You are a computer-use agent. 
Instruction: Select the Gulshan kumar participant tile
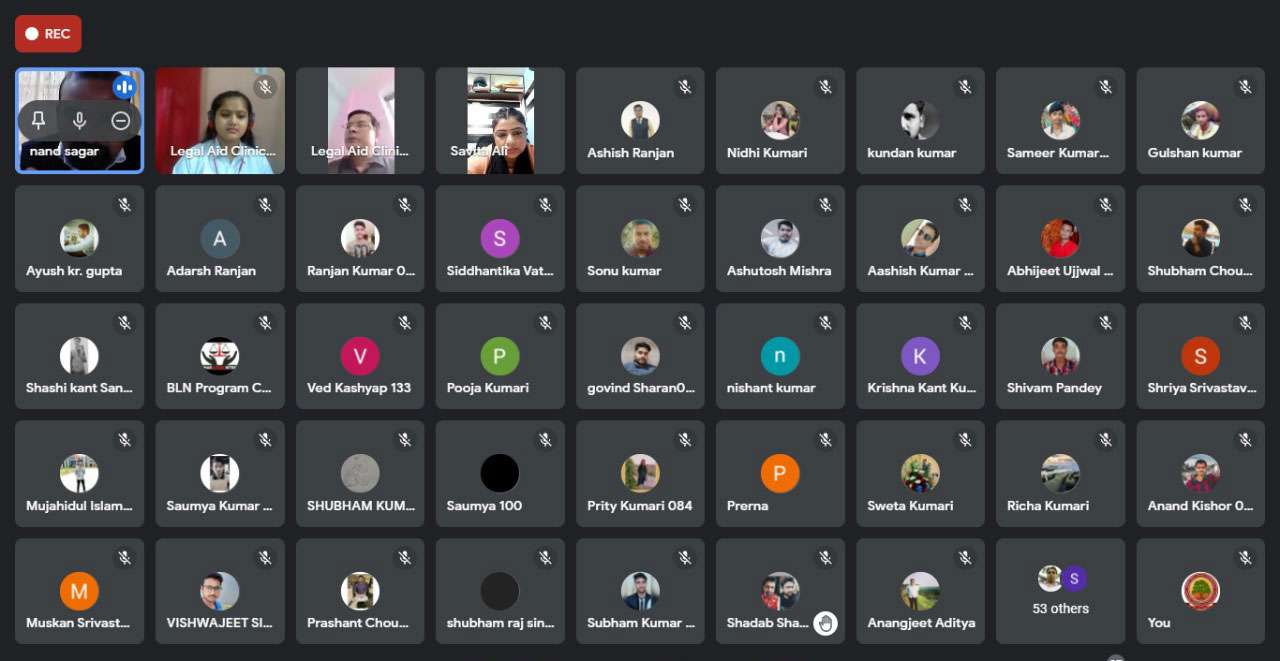tap(1200, 121)
